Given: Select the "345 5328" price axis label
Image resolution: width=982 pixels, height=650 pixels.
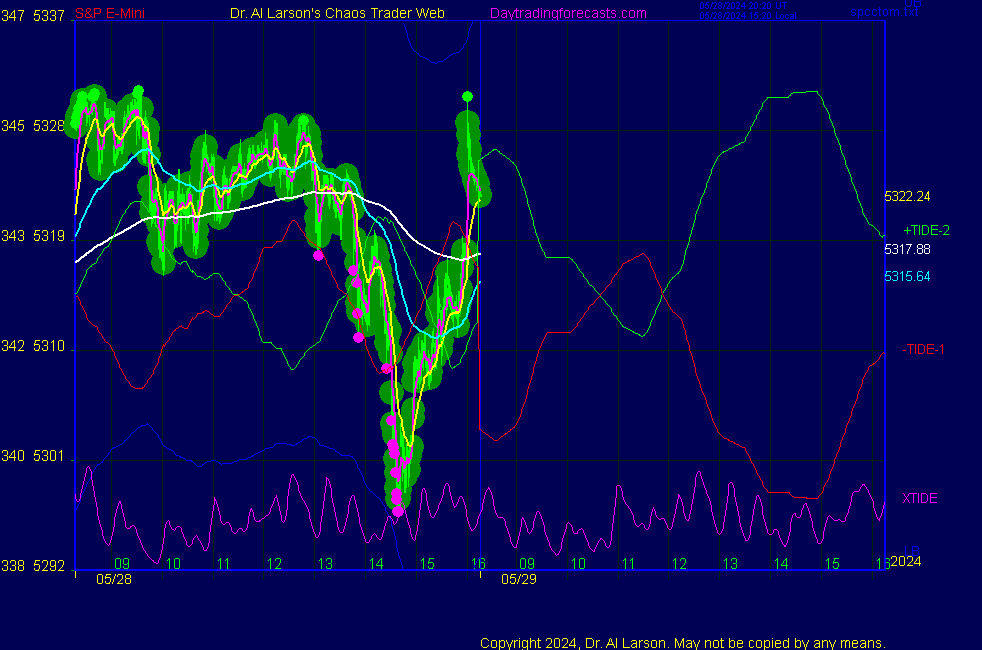Looking at the screenshot, I should coord(33,126).
